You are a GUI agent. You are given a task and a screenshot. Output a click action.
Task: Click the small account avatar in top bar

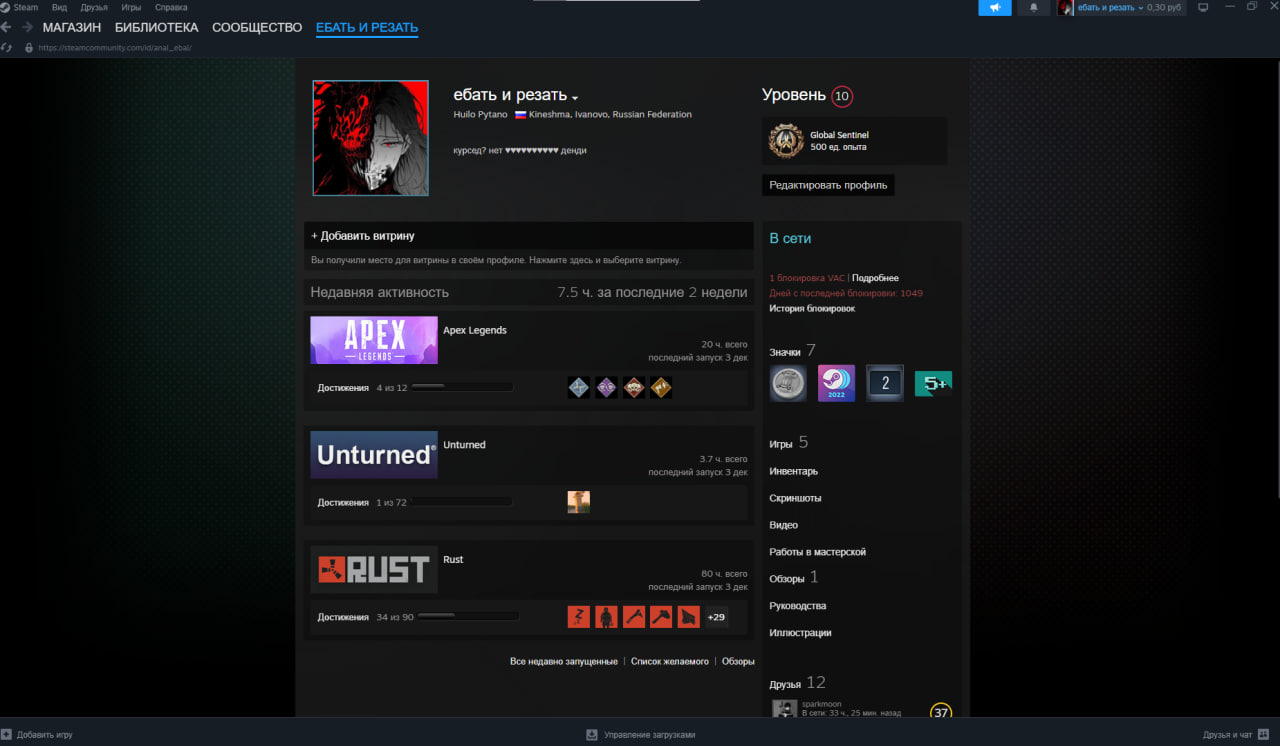pyautogui.click(x=1066, y=7)
